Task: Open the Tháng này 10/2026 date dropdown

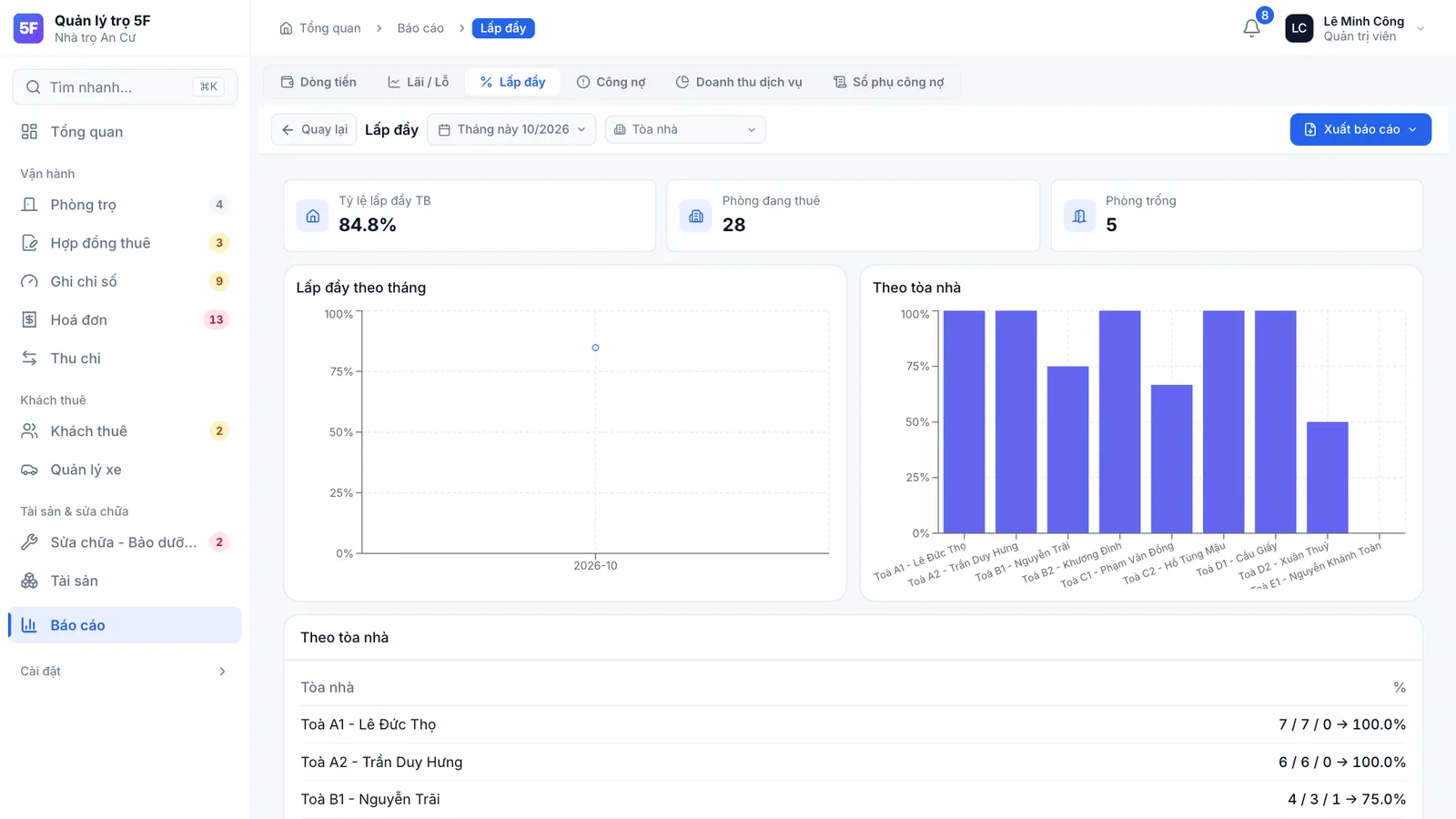Action: click(x=511, y=129)
